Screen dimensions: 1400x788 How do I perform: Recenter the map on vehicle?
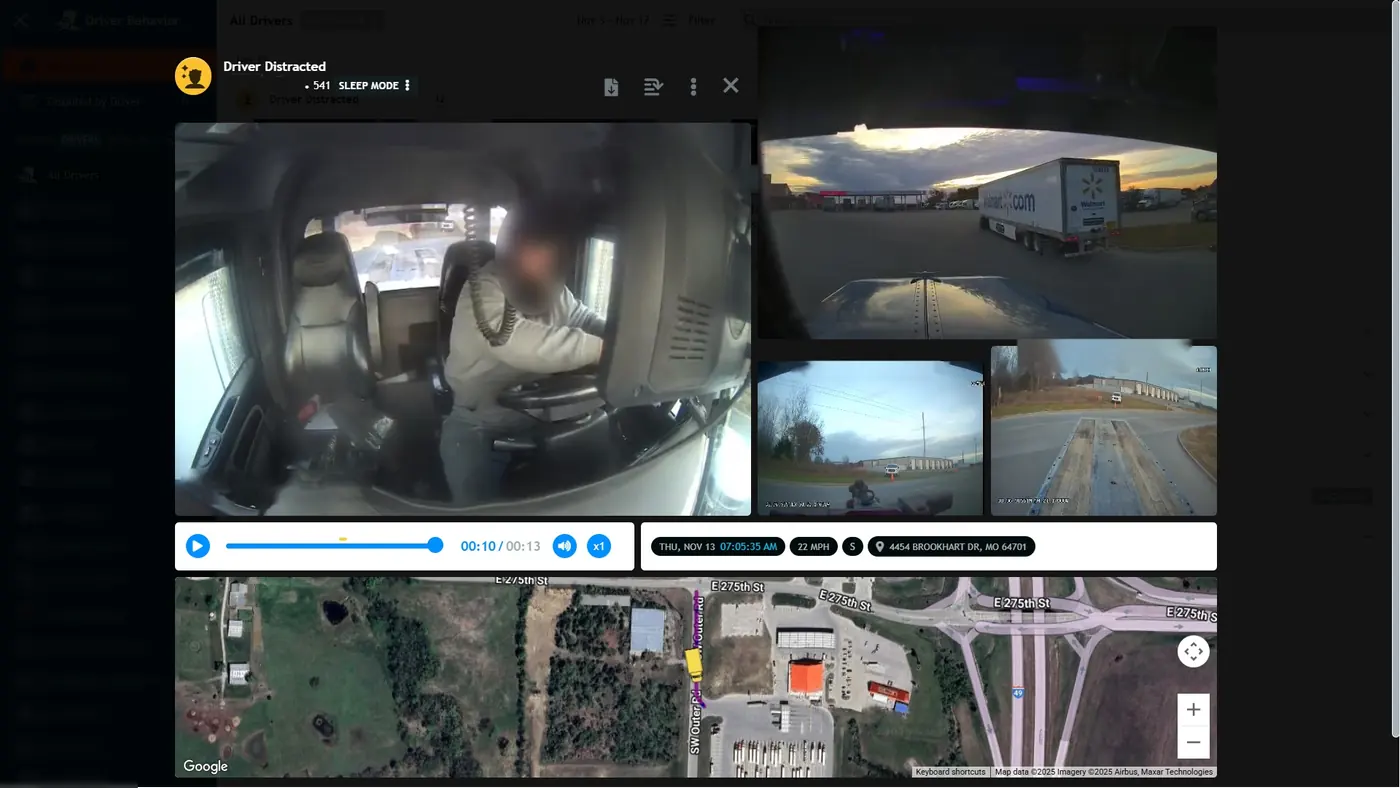pos(1193,652)
